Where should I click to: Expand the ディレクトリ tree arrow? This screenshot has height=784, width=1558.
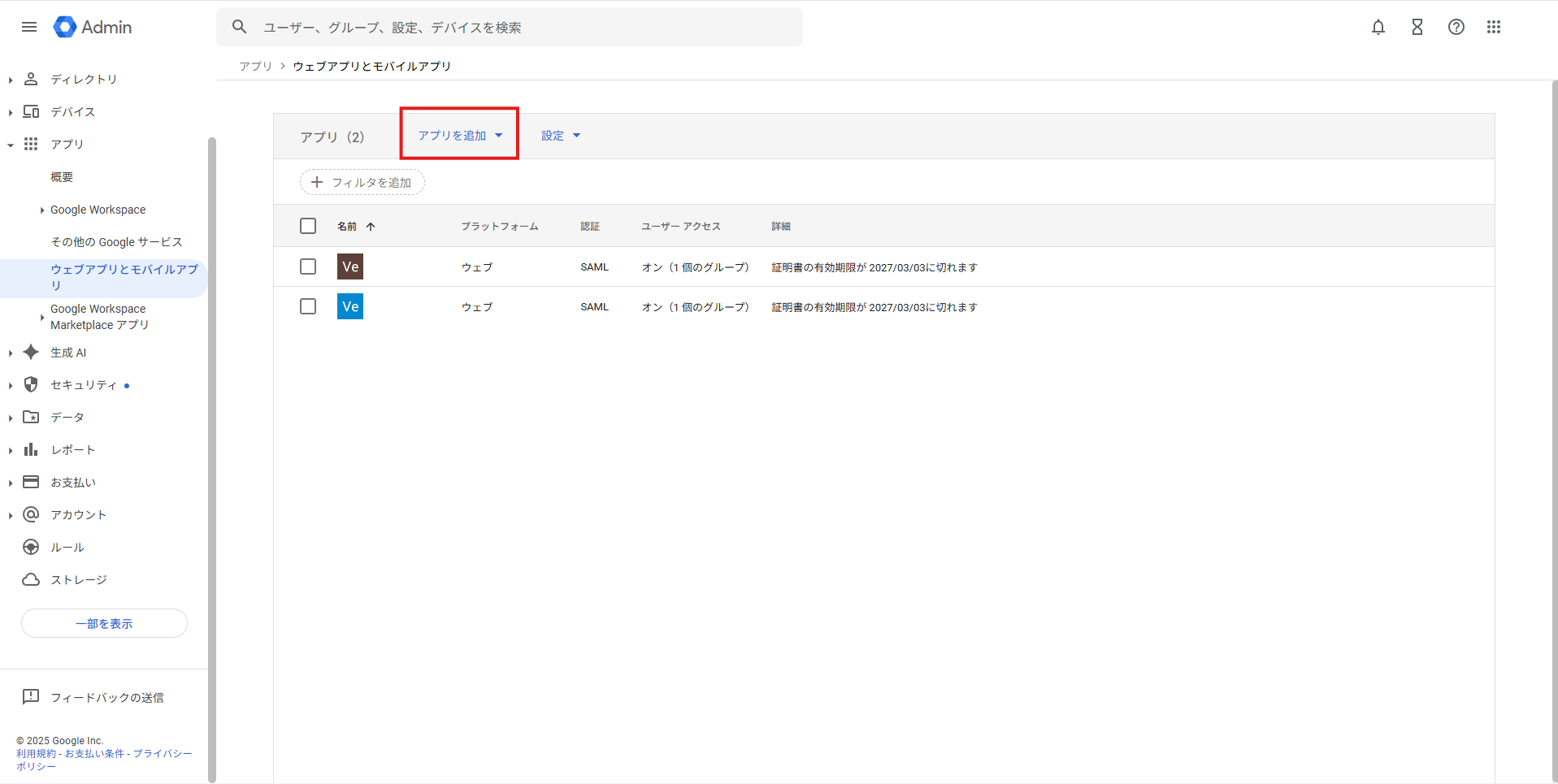pyautogui.click(x=11, y=80)
